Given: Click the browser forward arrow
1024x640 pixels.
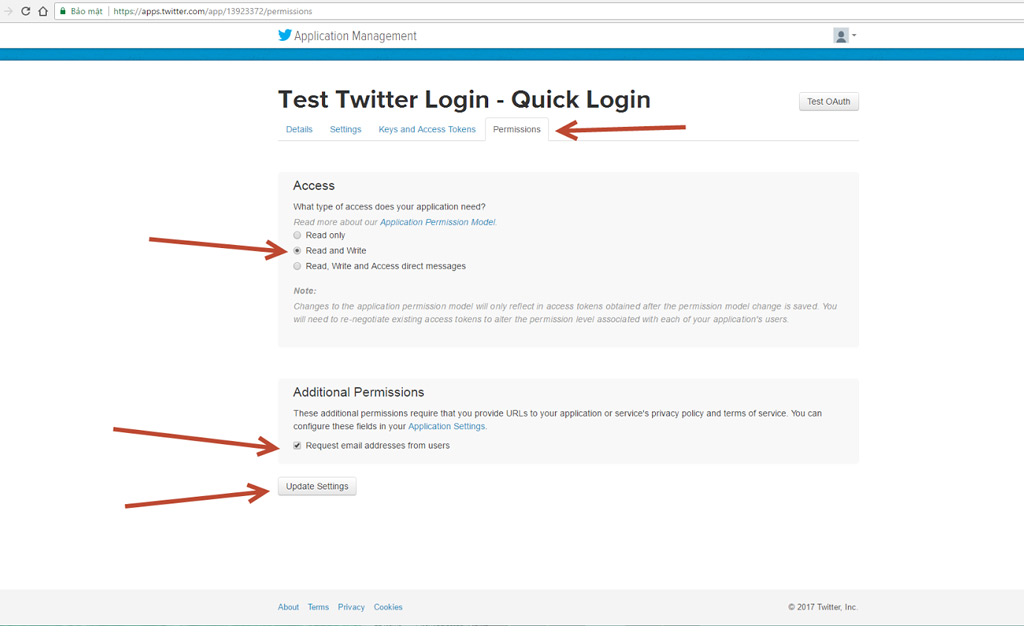Looking at the screenshot, I should pyautogui.click(x=8, y=11).
